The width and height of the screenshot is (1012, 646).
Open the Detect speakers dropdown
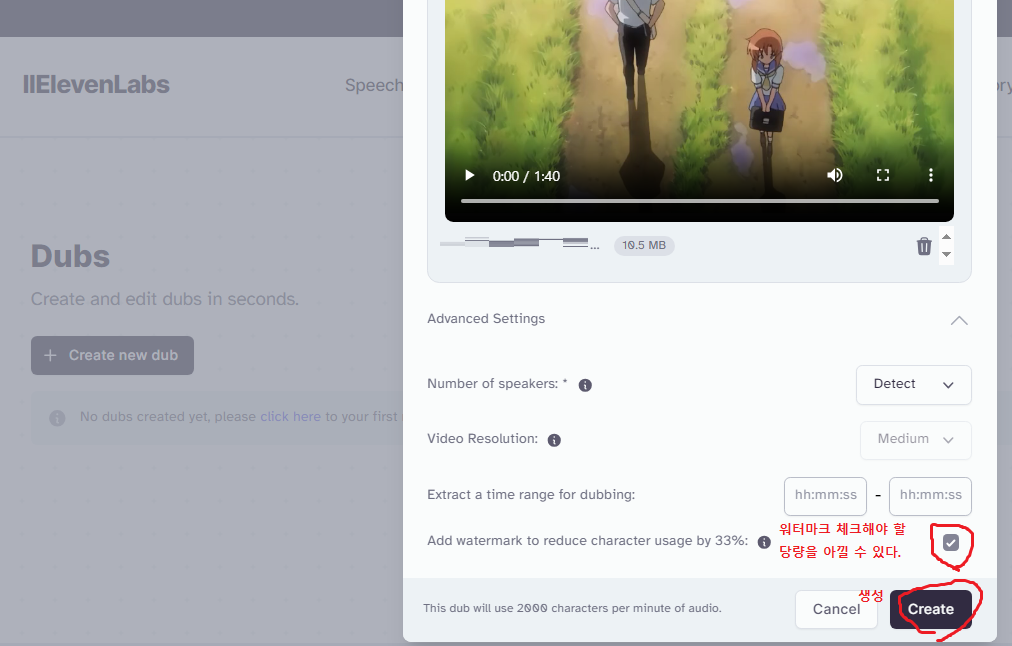tap(913, 385)
